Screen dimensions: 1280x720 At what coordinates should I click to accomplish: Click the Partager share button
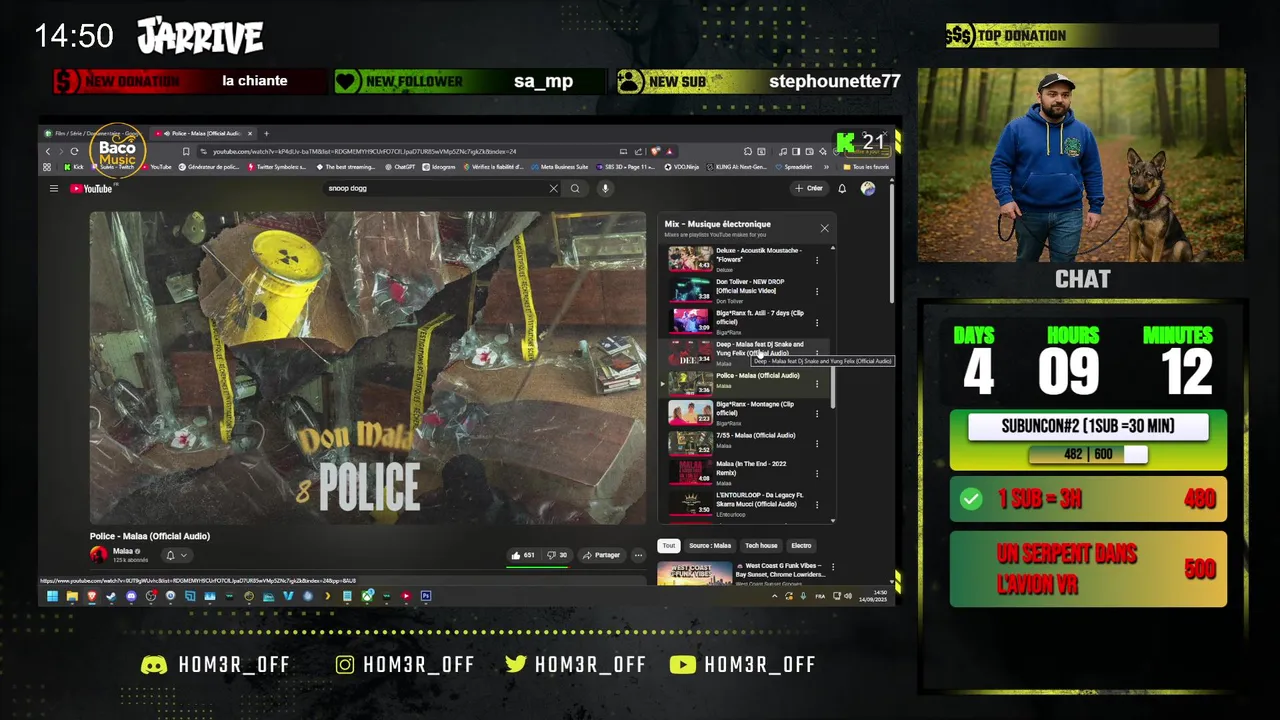(601, 555)
